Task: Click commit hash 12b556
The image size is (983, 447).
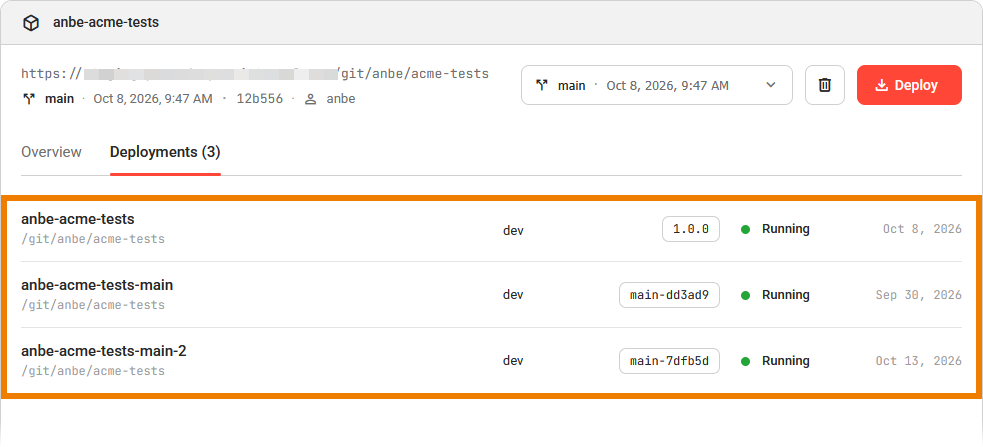Action: pyautogui.click(x=260, y=98)
